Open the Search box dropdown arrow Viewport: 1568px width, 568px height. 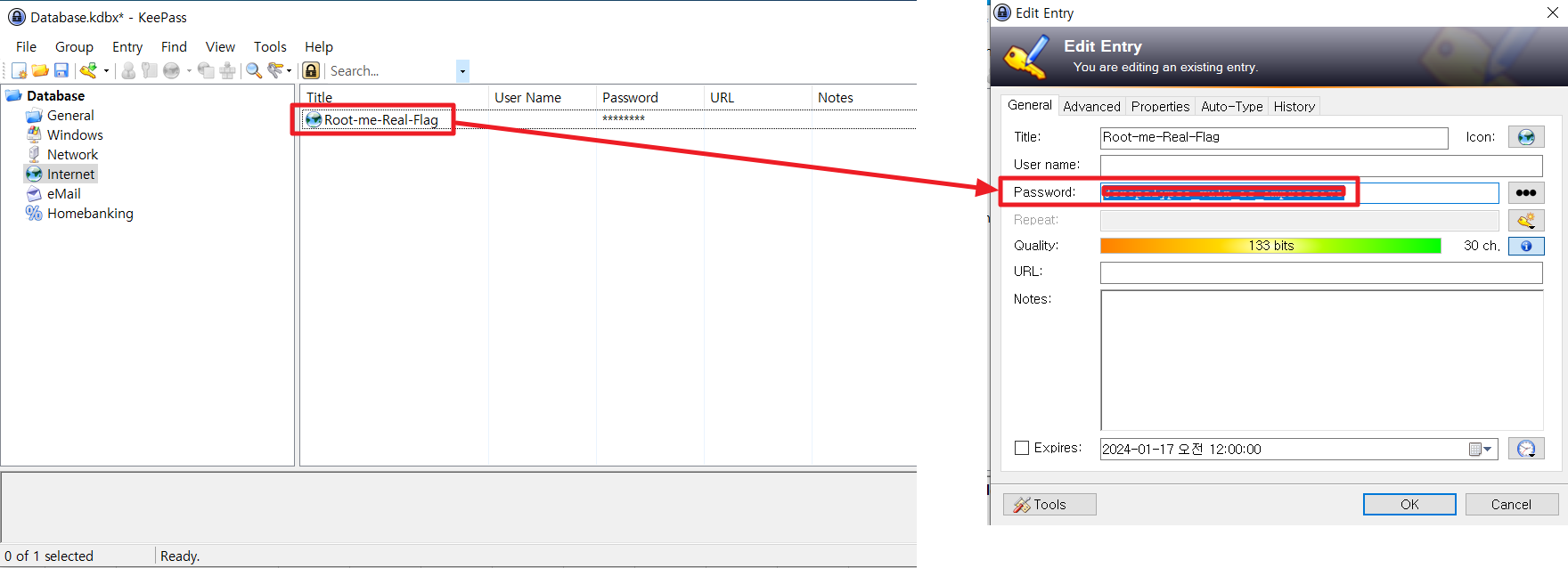point(462,71)
